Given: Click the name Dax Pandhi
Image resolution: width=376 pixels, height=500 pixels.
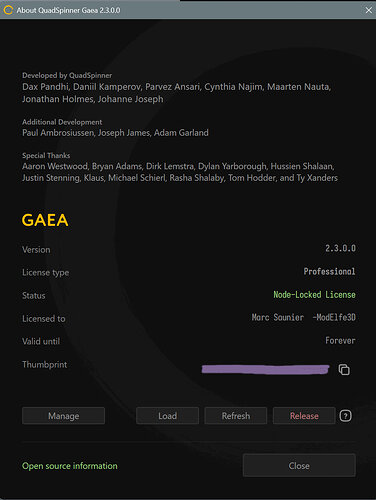Looking at the screenshot, I should pos(45,87).
